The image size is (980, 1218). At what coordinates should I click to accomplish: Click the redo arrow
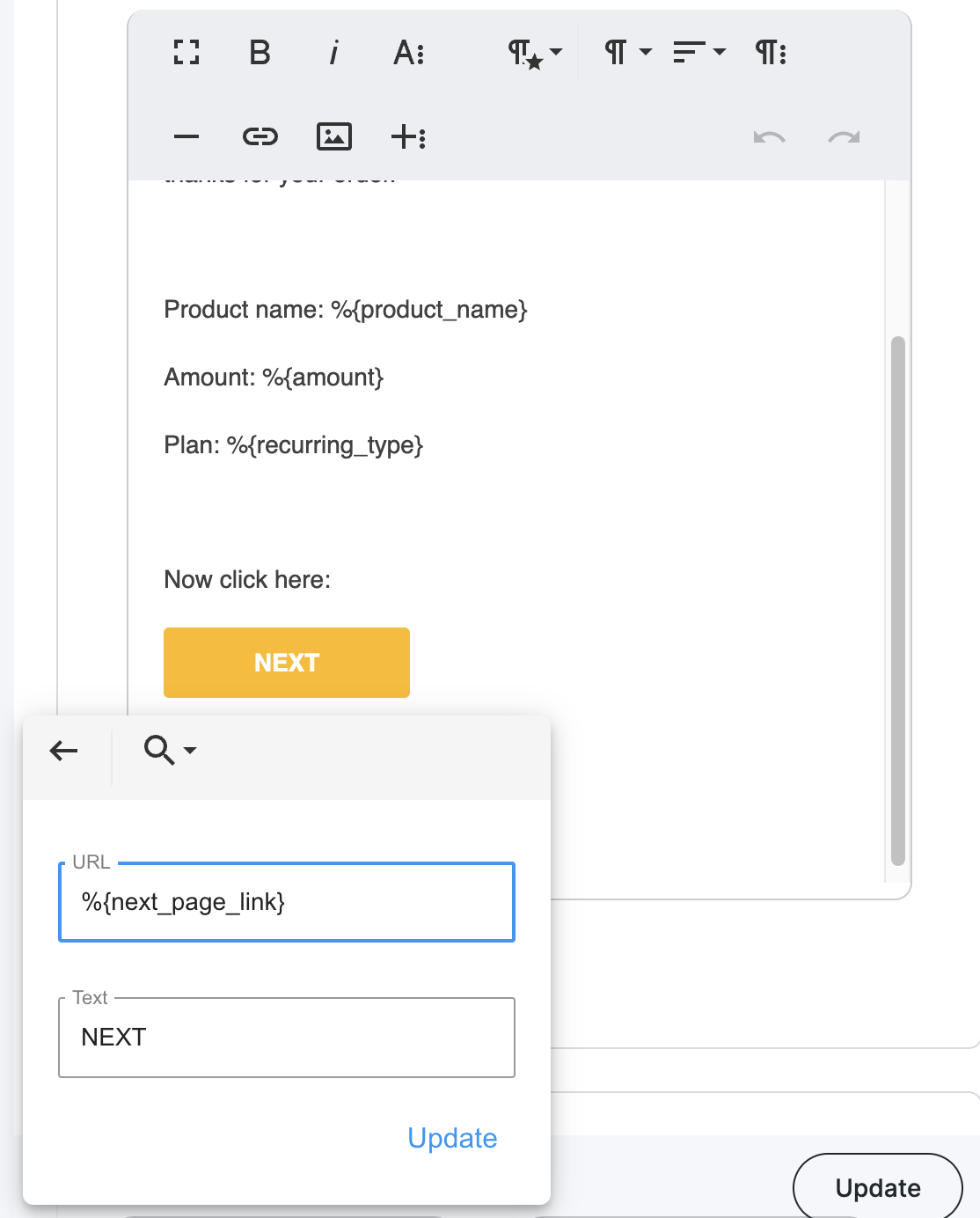844,136
